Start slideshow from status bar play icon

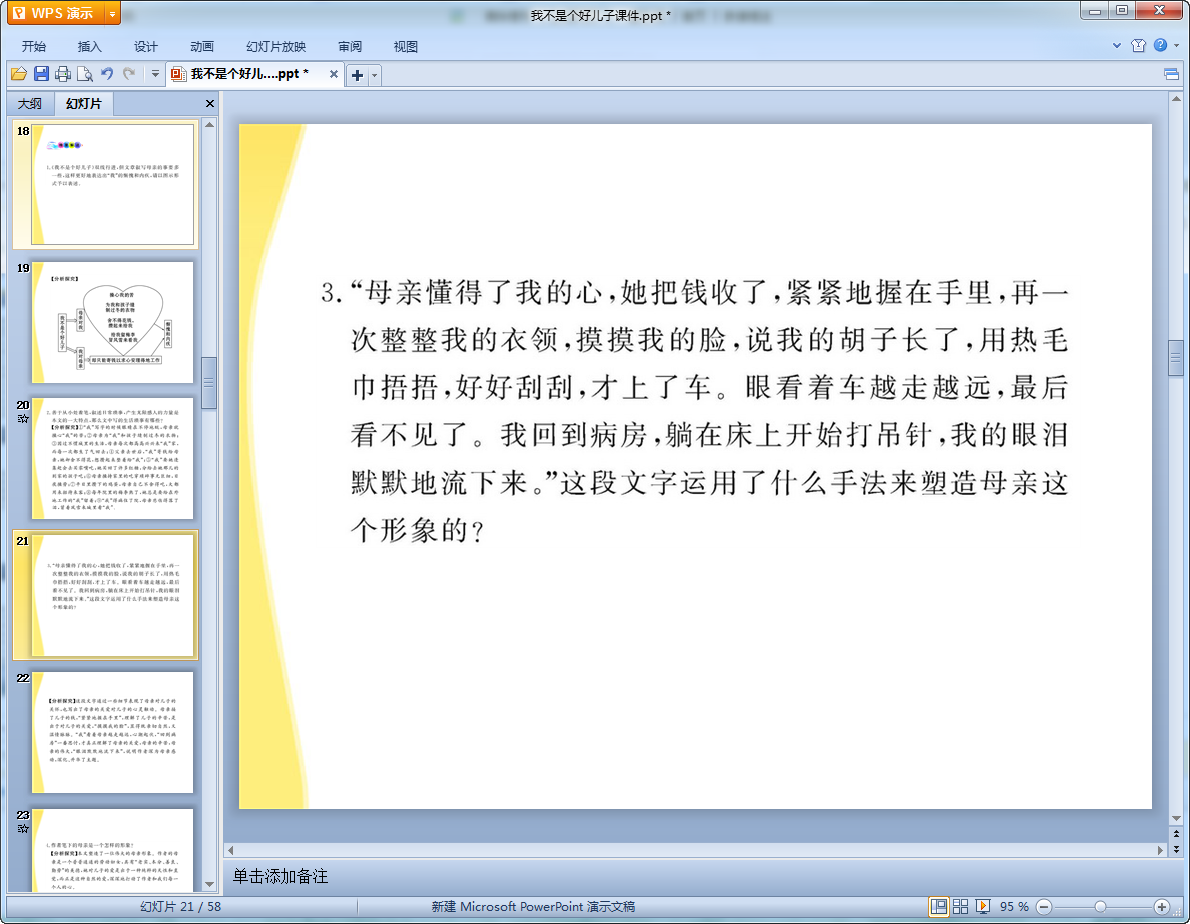tap(983, 907)
